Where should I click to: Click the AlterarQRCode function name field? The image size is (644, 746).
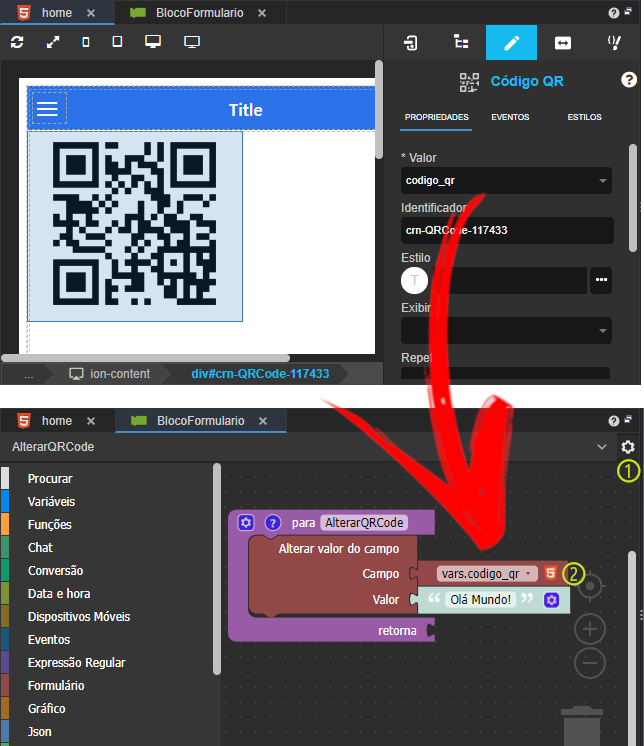pyautogui.click(x=364, y=523)
